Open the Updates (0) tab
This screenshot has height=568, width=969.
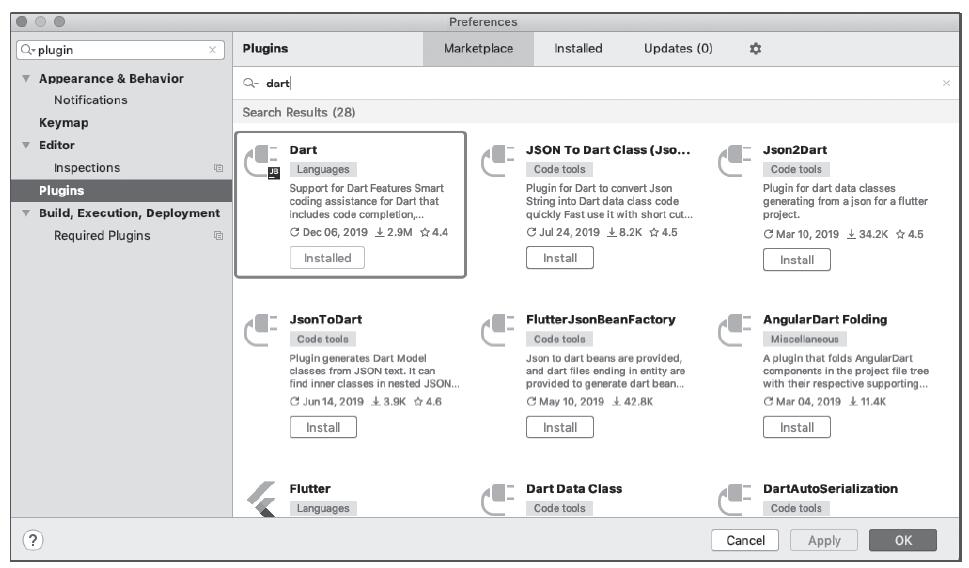678,47
